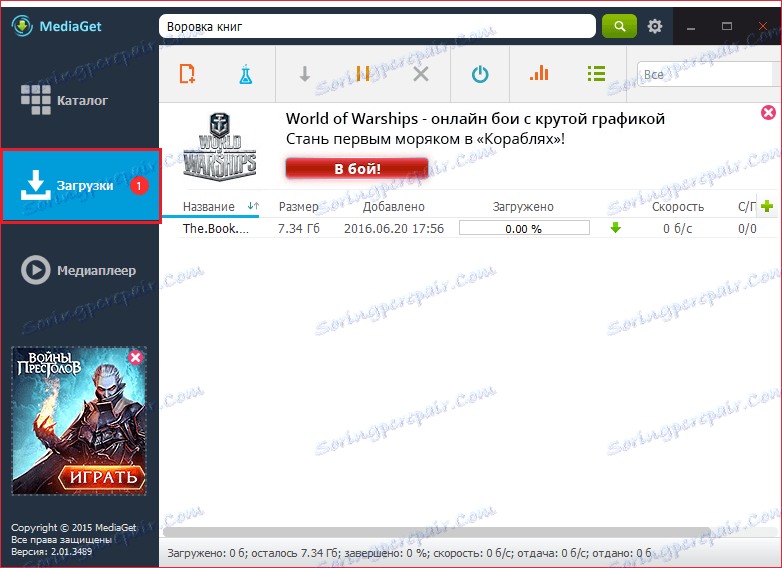Viewport: 782px width, 568px height.
Task: Close the Войны Престолов ad banner
Action: coord(135,357)
